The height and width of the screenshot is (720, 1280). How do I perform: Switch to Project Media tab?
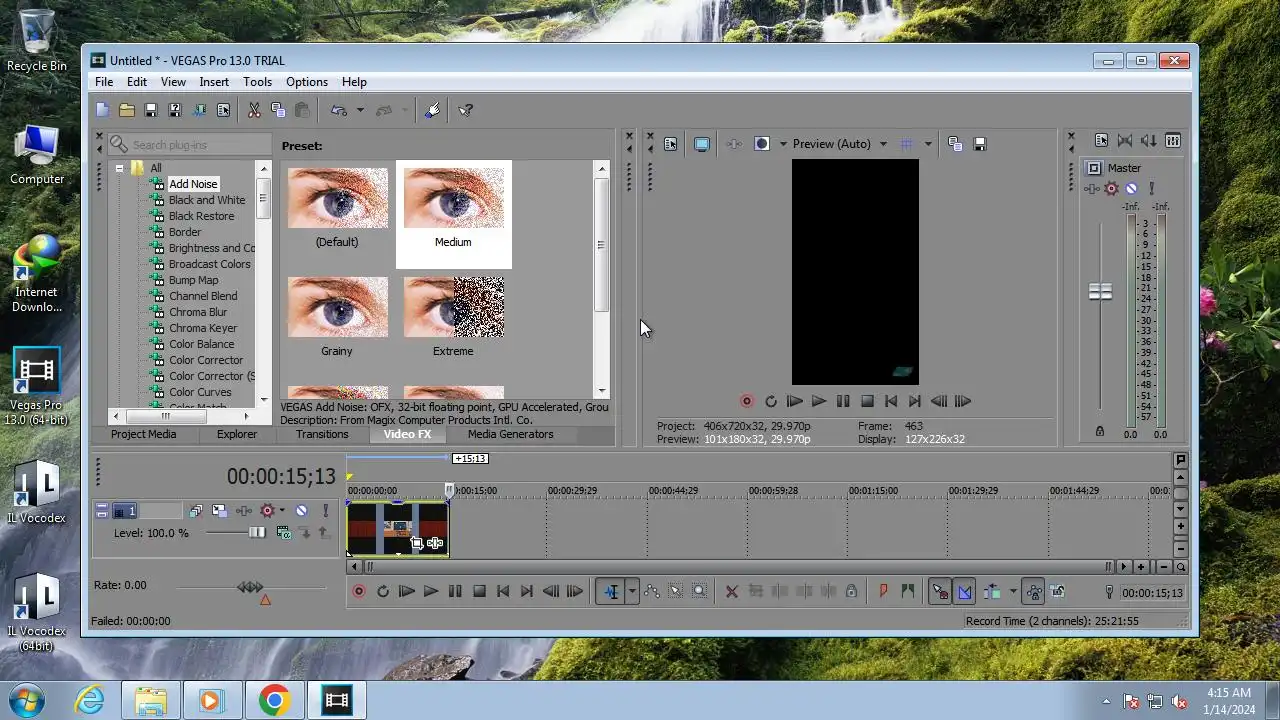point(143,434)
